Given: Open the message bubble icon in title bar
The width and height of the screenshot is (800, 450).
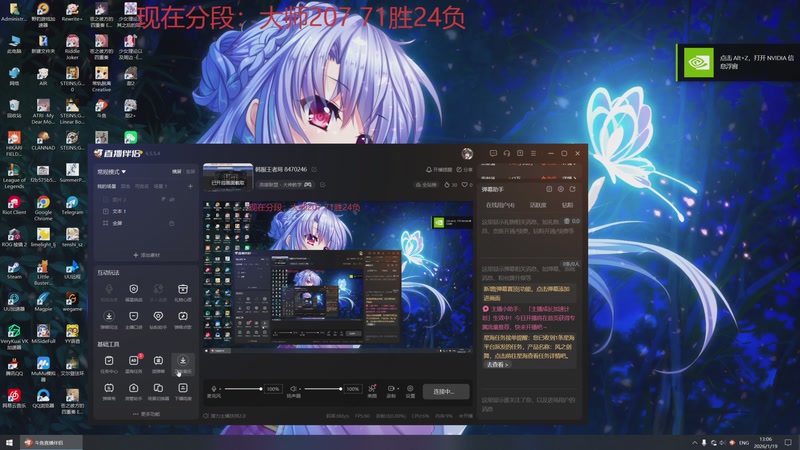Looking at the screenshot, I should click(493, 153).
